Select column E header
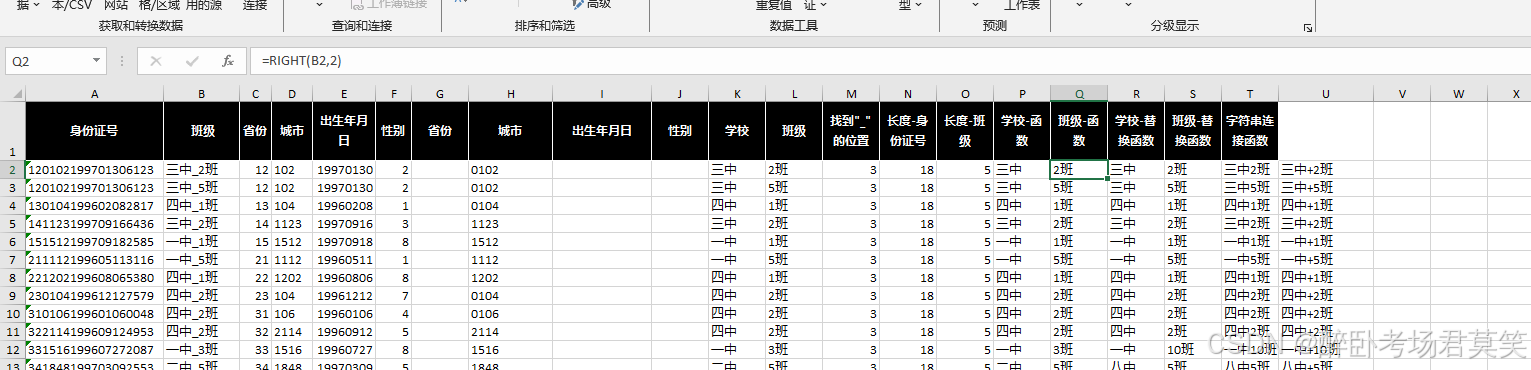This screenshot has height=370, width=1531. pos(344,93)
